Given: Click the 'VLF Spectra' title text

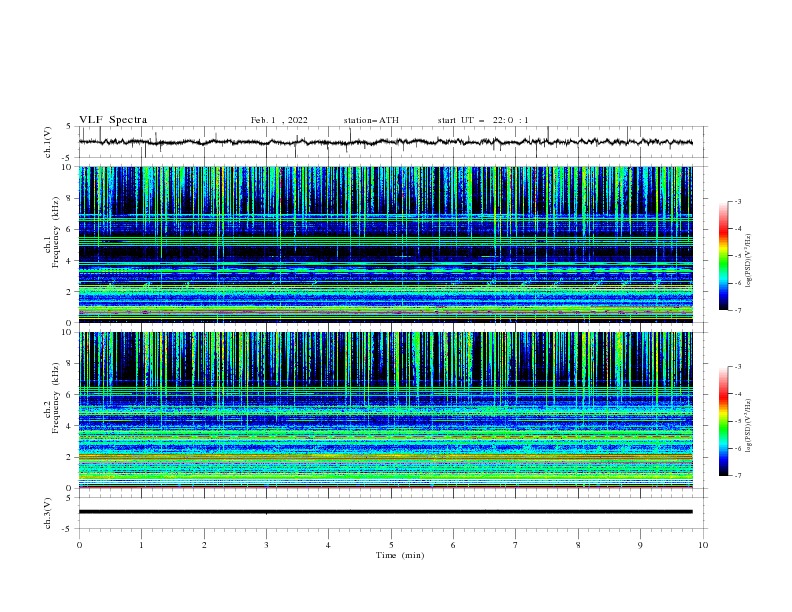Looking at the screenshot, I should point(113,120).
